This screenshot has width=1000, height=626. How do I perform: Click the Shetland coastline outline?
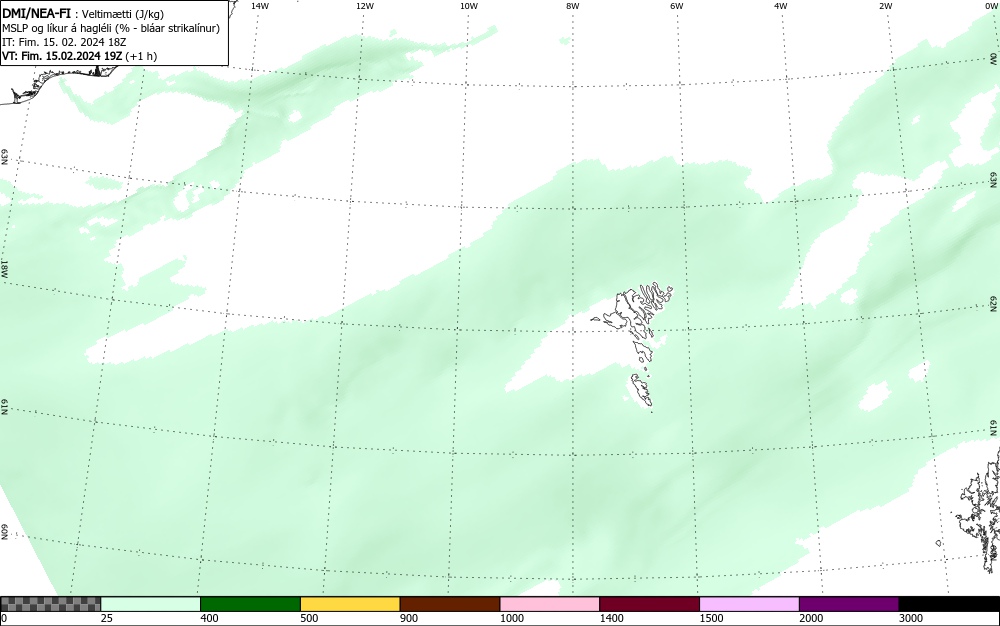(980, 510)
